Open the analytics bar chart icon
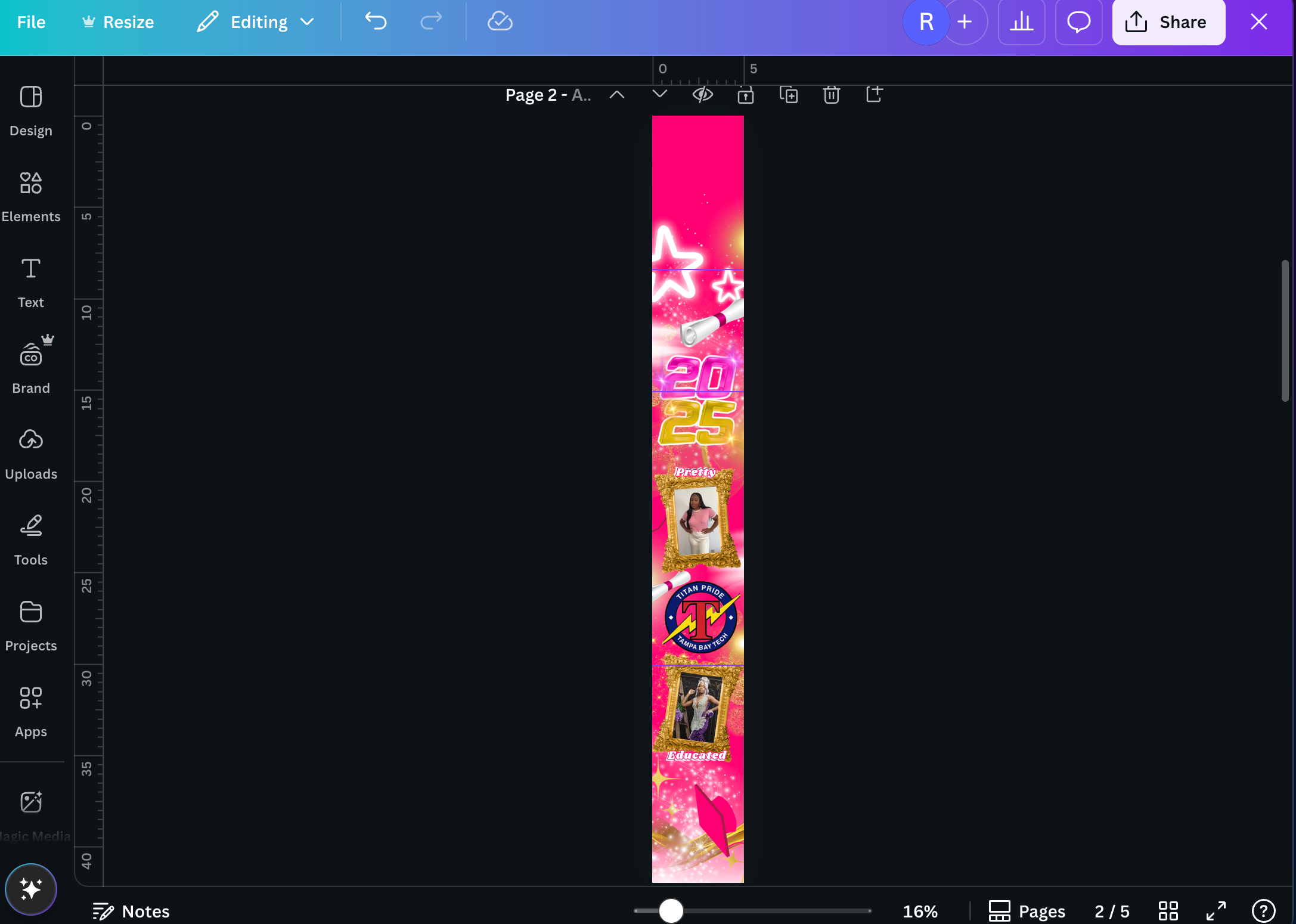The height and width of the screenshot is (924, 1296). [x=1021, y=22]
